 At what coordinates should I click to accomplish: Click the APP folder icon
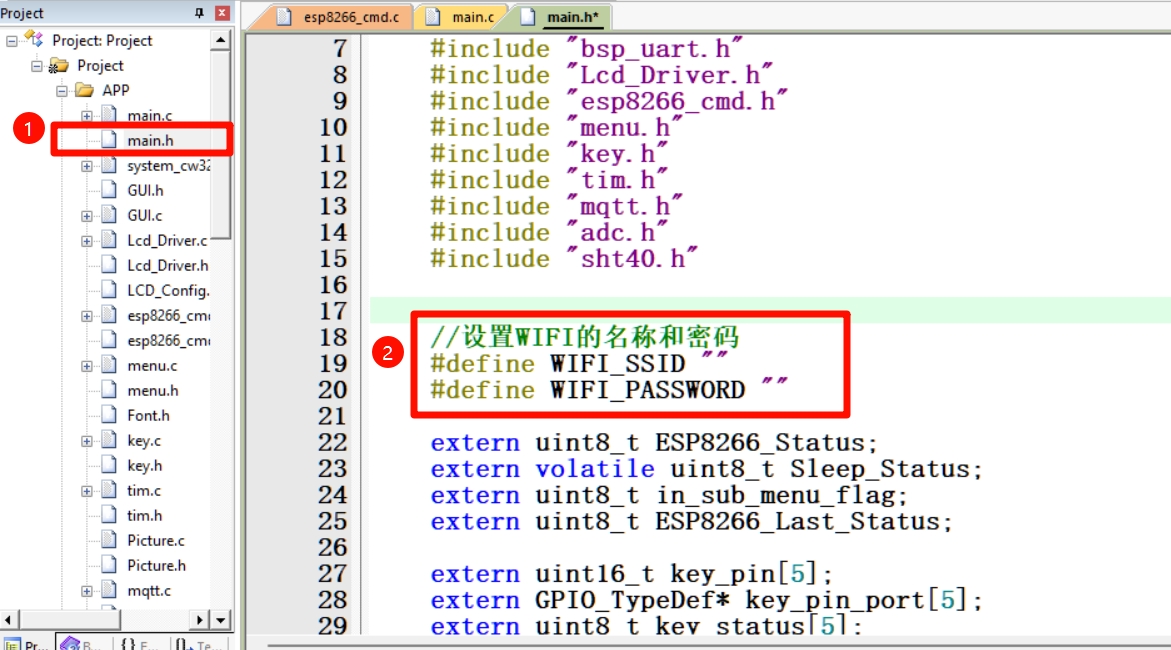pyautogui.click(x=85, y=90)
